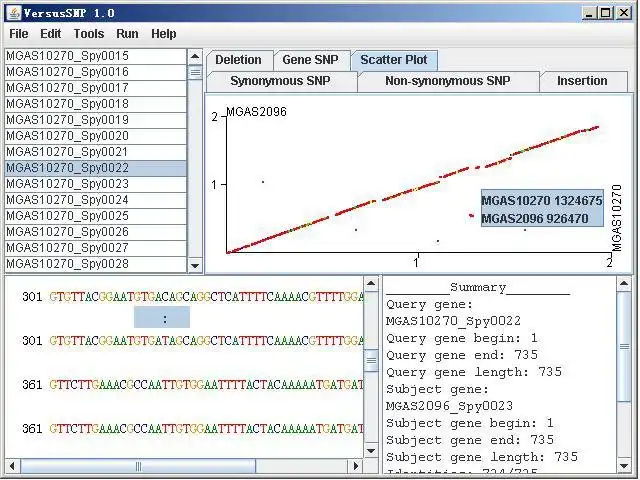Image resolution: width=640 pixels, height=480 pixels.
Task: Click sequence alignment vertical scroll down arrow
Action: [371, 451]
